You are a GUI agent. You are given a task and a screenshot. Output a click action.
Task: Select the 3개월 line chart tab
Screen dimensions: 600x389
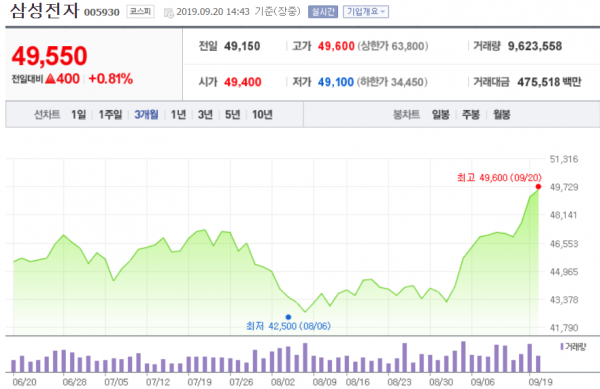coord(146,114)
